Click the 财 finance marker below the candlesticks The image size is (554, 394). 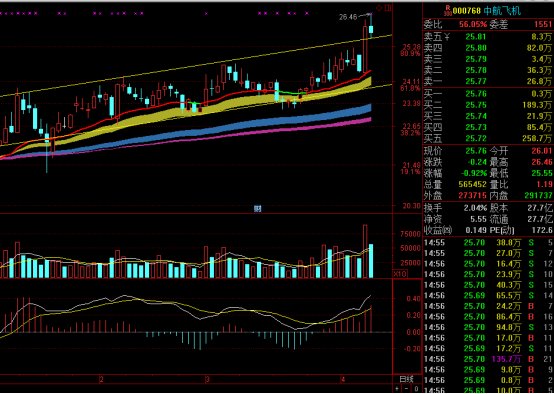[x=258, y=208]
